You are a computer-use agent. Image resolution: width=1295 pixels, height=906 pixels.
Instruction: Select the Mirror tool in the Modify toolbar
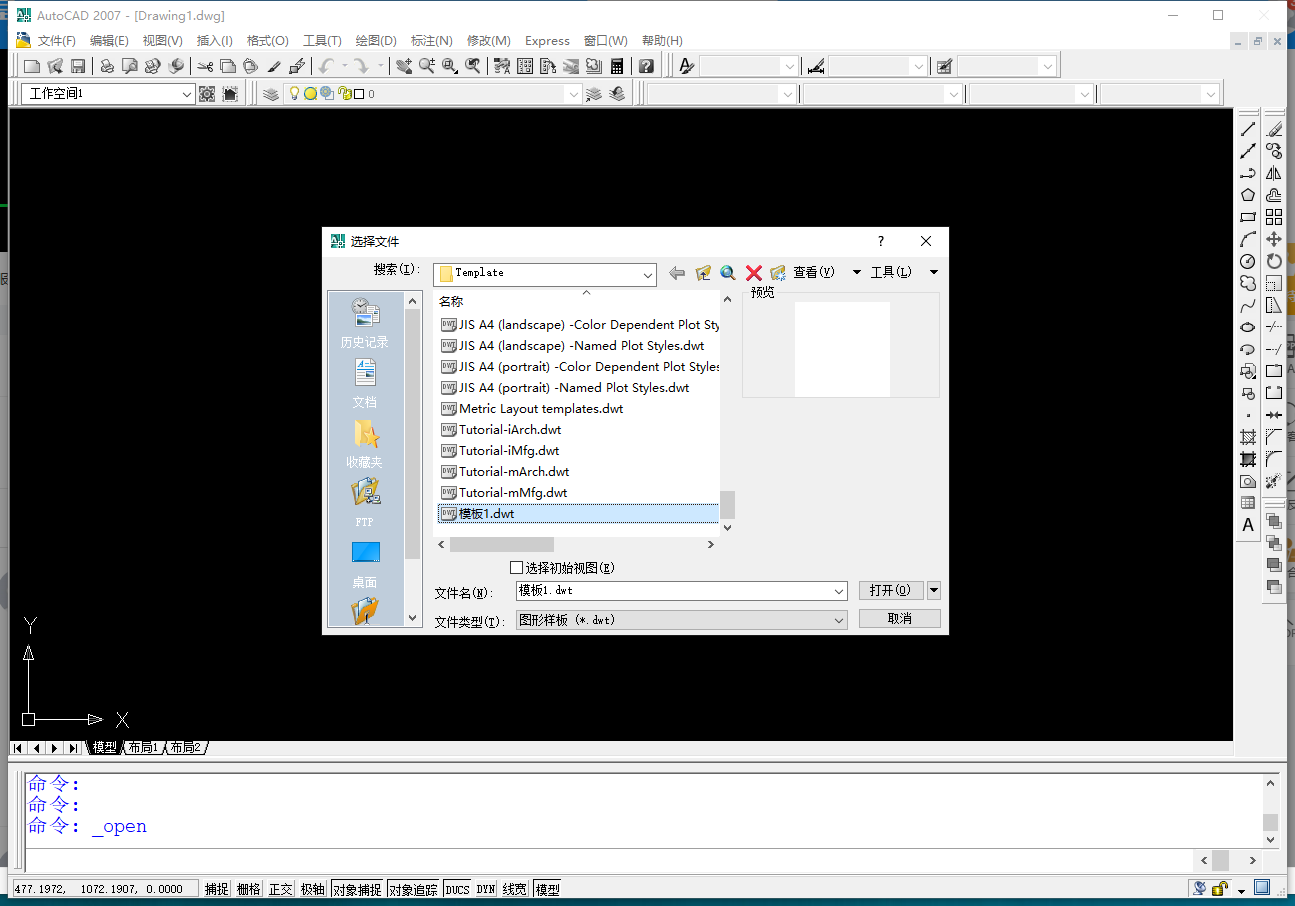[x=1274, y=173]
